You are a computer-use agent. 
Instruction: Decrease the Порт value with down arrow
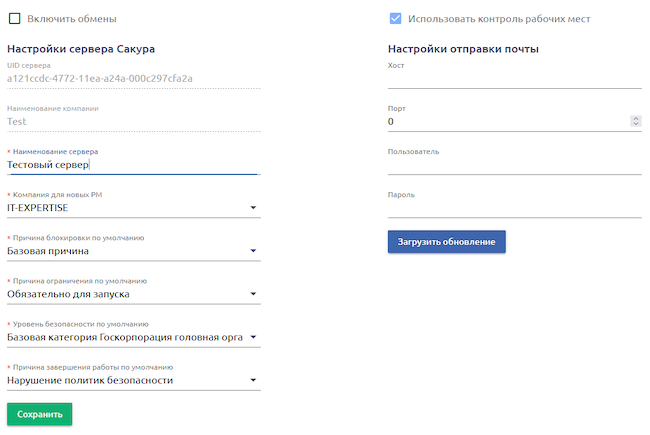tap(636, 125)
